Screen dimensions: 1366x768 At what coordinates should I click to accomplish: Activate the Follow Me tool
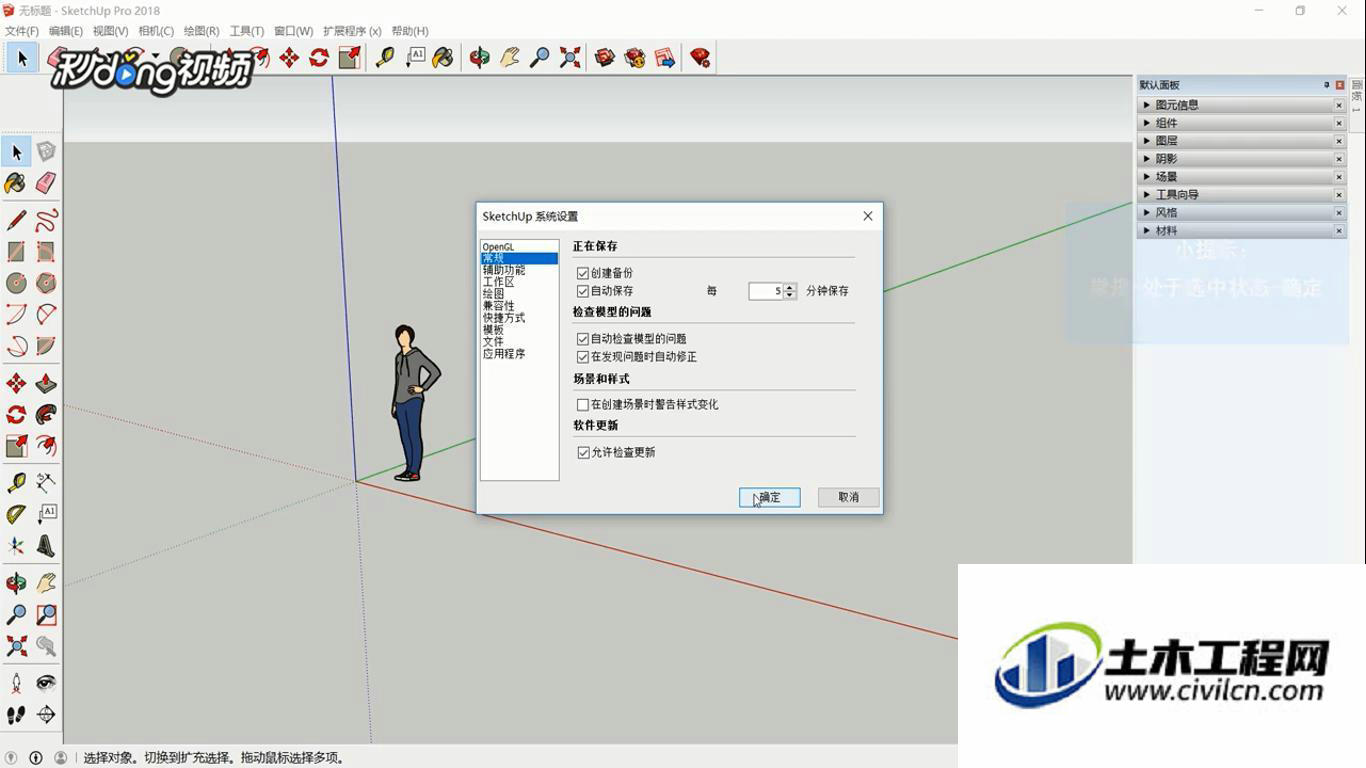tap(46, 414)
